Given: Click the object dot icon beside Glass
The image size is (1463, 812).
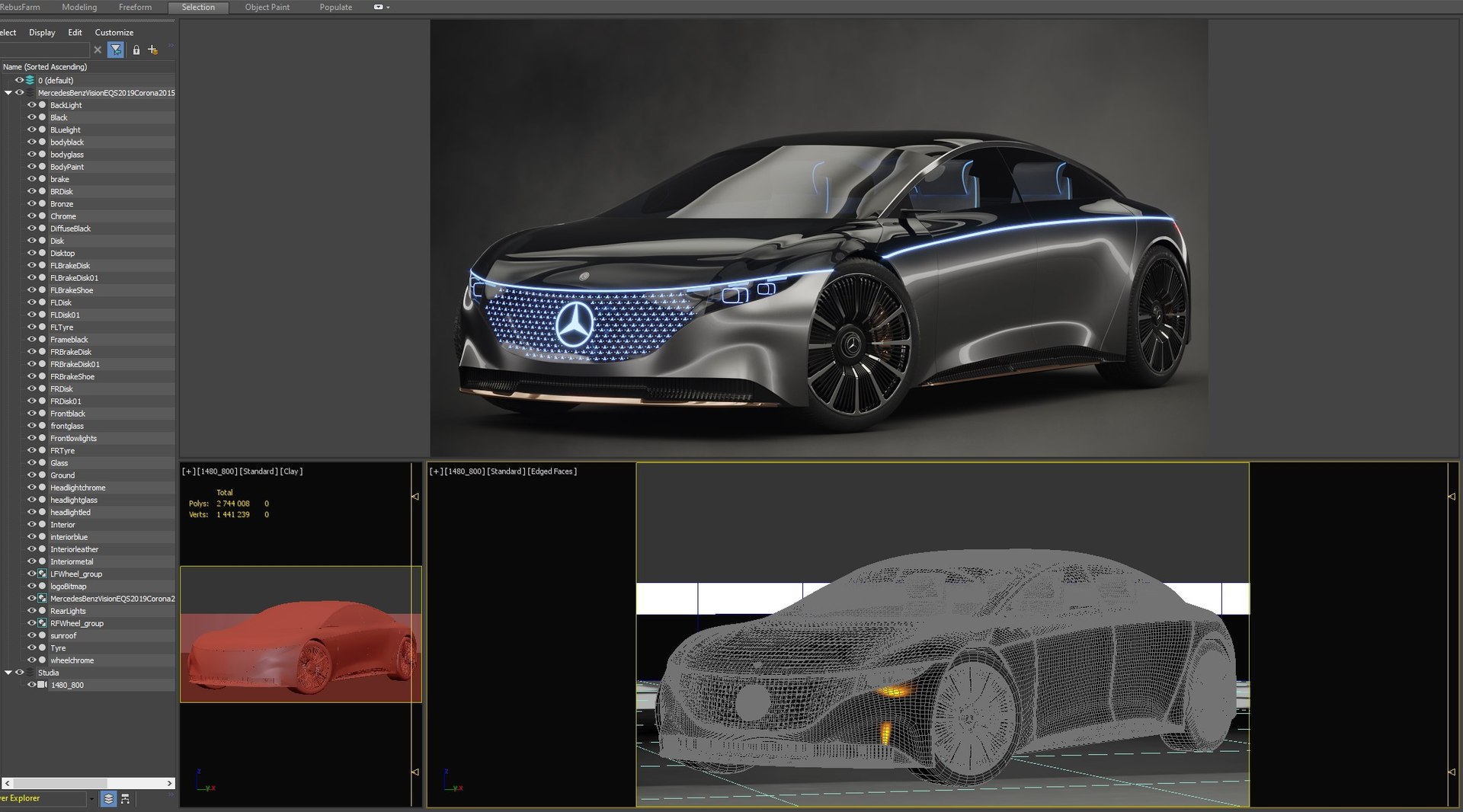Looking at the screenshot, I should click(x=43, y=463).
